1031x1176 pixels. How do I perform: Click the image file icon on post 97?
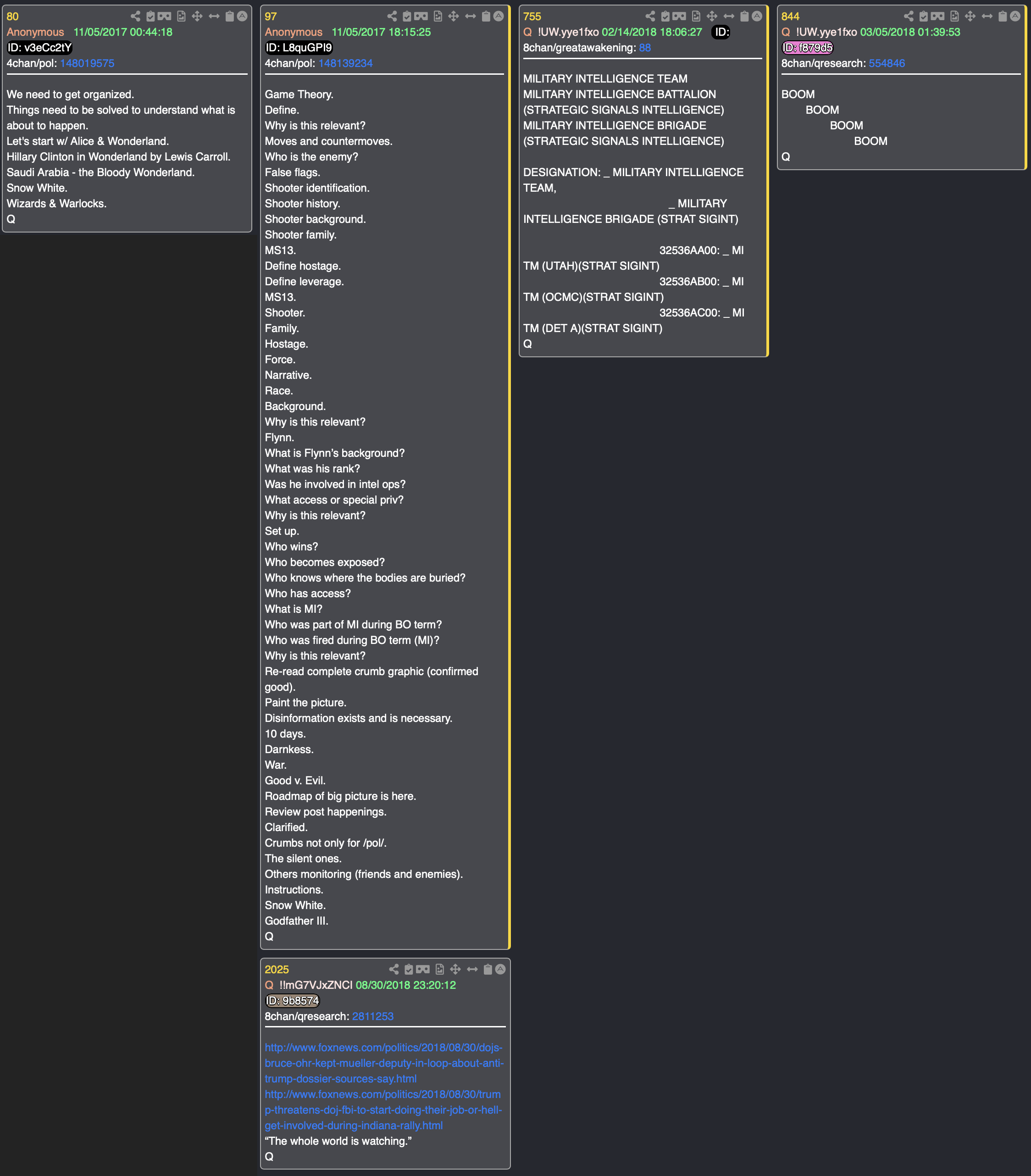(x=438, y=16)
